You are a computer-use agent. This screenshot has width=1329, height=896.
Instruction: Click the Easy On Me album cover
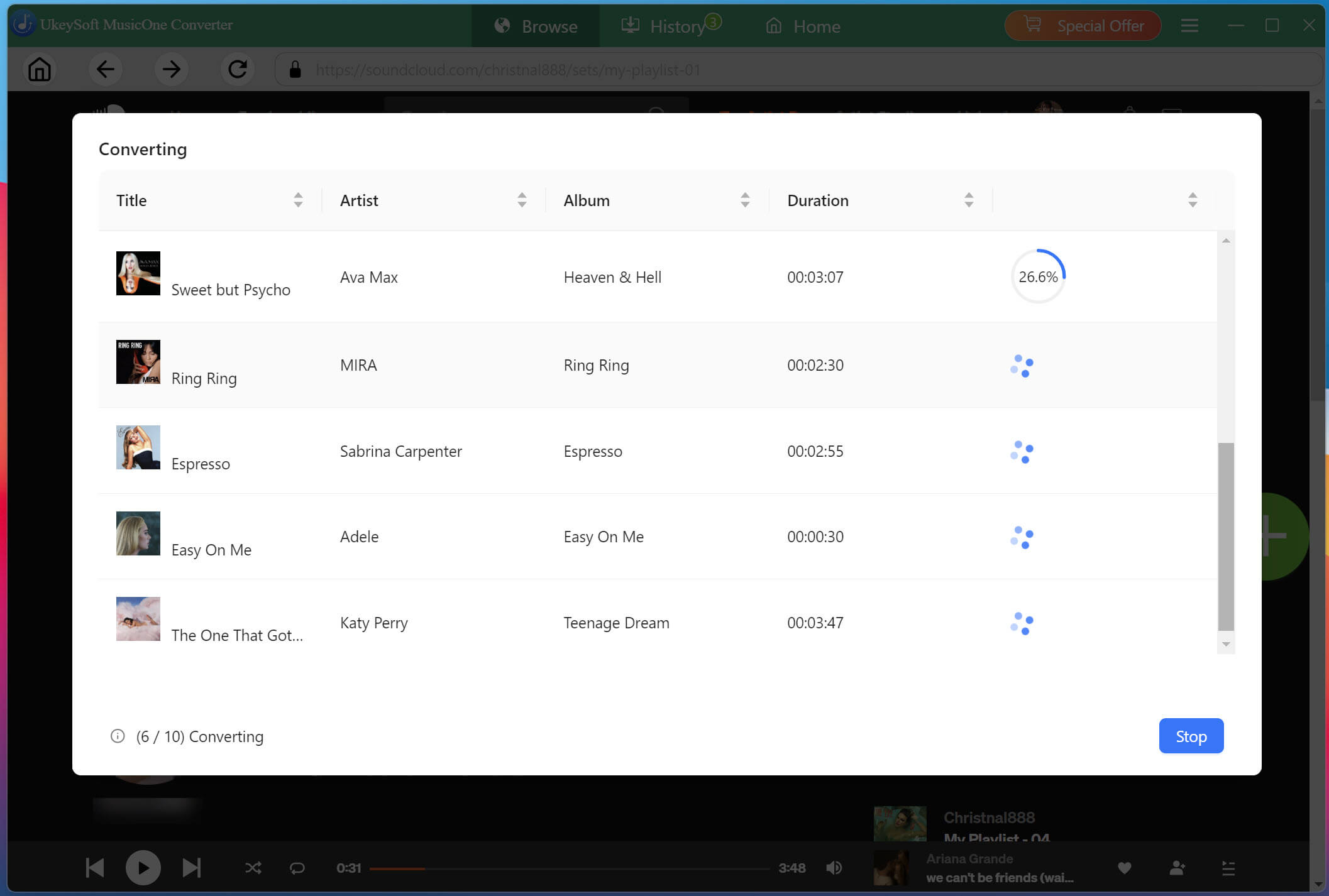(138, 533)
